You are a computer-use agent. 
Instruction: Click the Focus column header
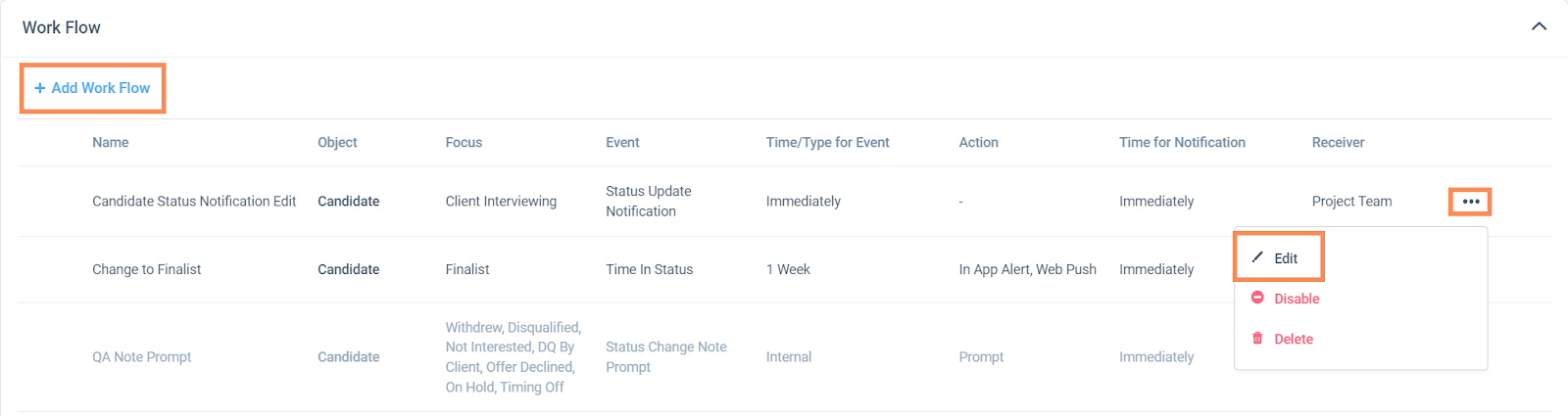pos(464,142)
